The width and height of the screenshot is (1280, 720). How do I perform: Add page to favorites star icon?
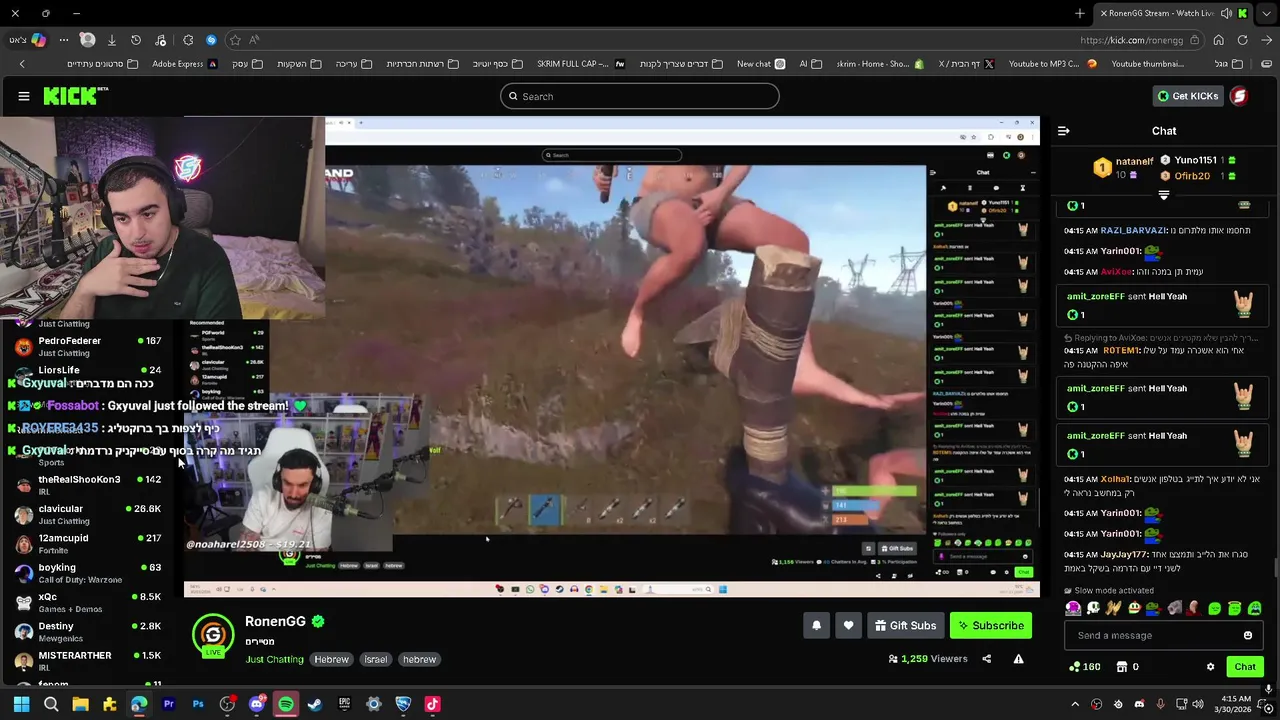click(235, 40)
